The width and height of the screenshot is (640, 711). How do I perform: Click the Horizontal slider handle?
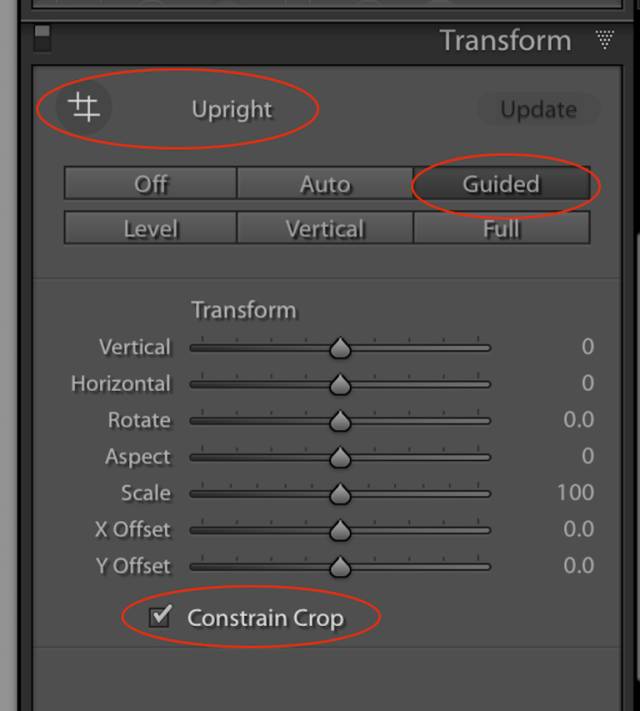tap(340, 385)
